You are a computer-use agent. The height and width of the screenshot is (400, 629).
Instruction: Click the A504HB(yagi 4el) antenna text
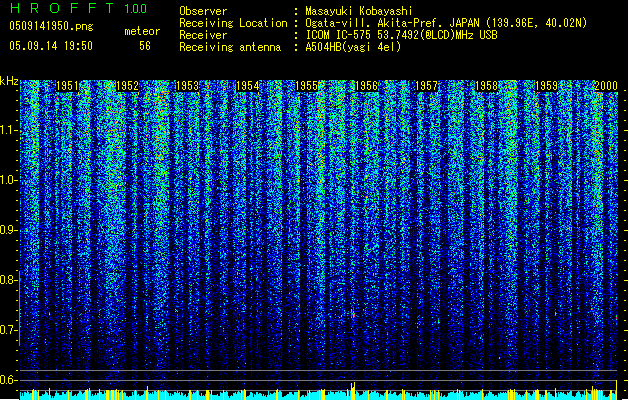[x=353, y=47]
